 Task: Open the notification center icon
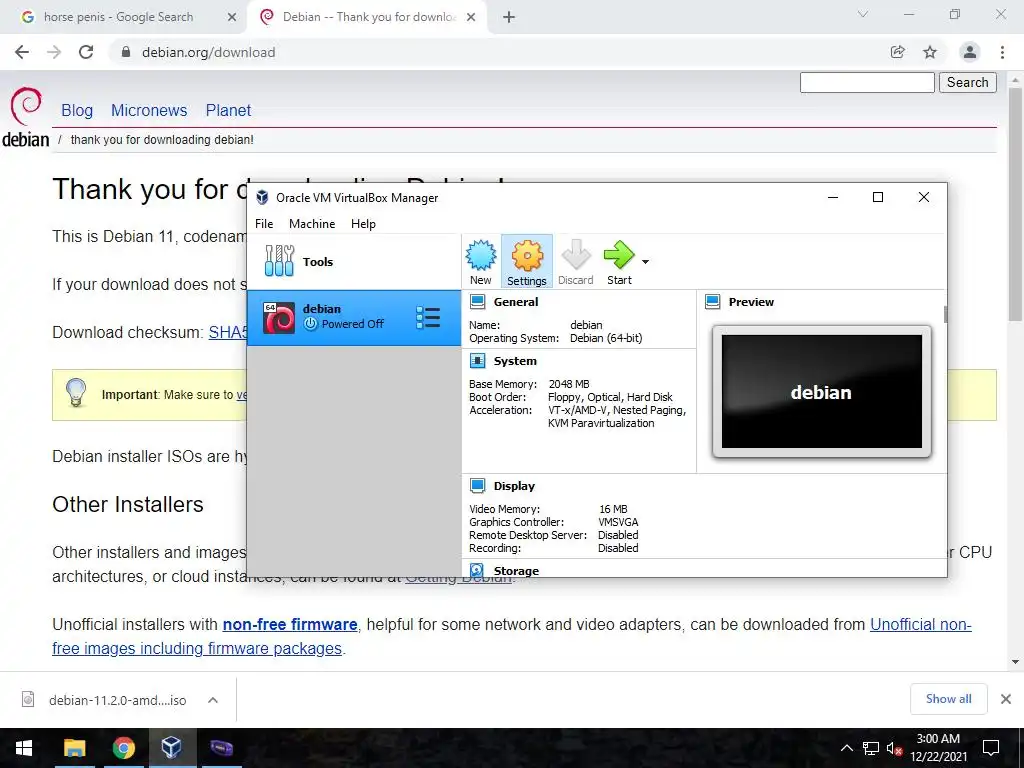991,748
